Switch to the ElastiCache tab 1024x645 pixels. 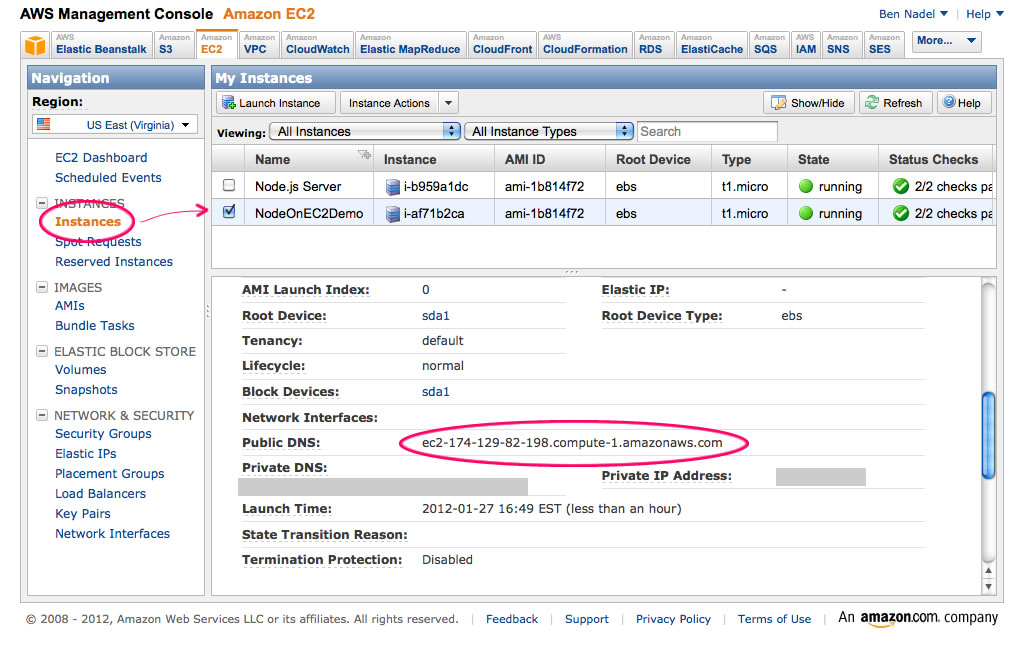pyautogui.click(x=712, y=44)
